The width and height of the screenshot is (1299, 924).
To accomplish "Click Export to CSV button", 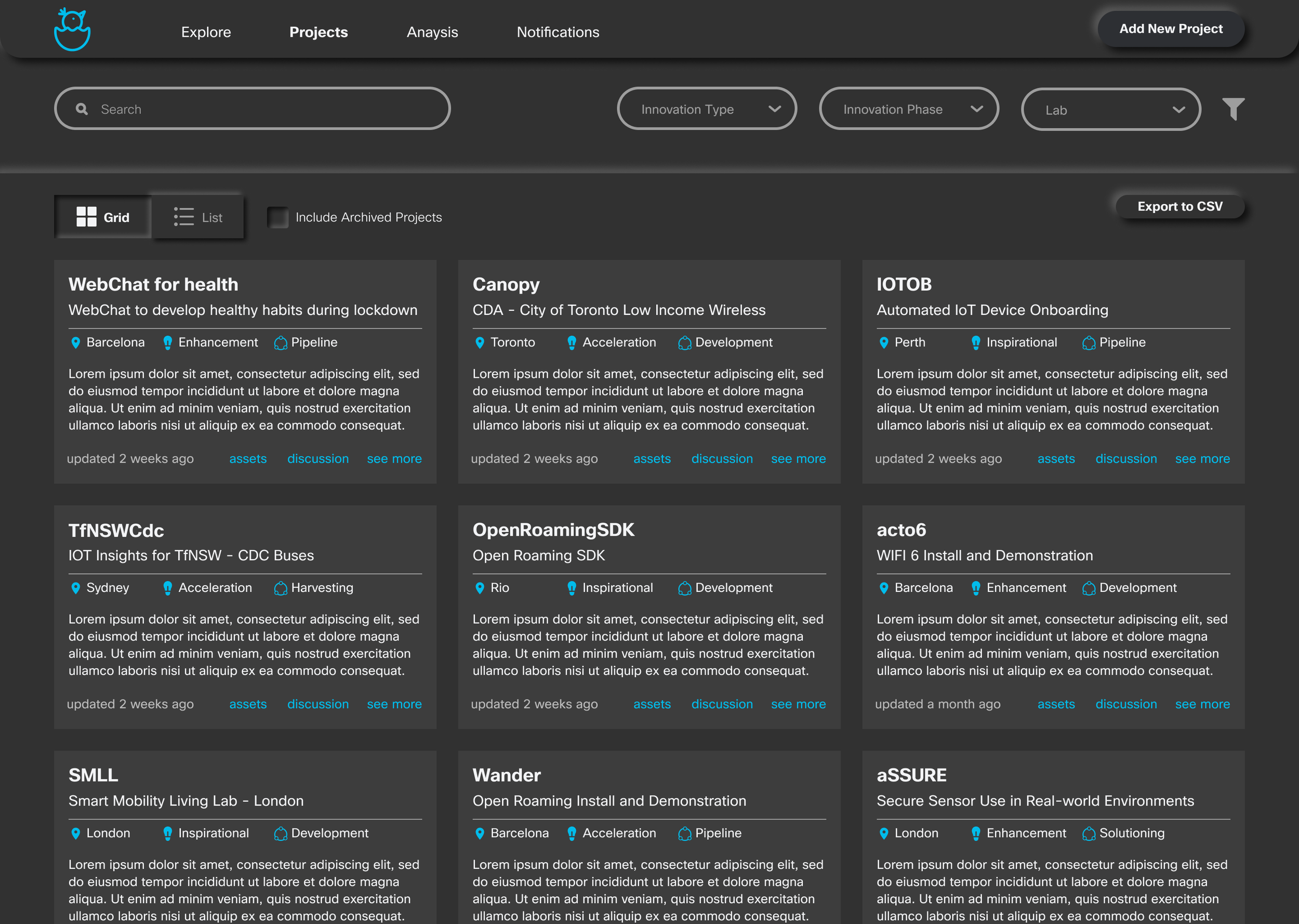I will click(x=1179, y=206).
